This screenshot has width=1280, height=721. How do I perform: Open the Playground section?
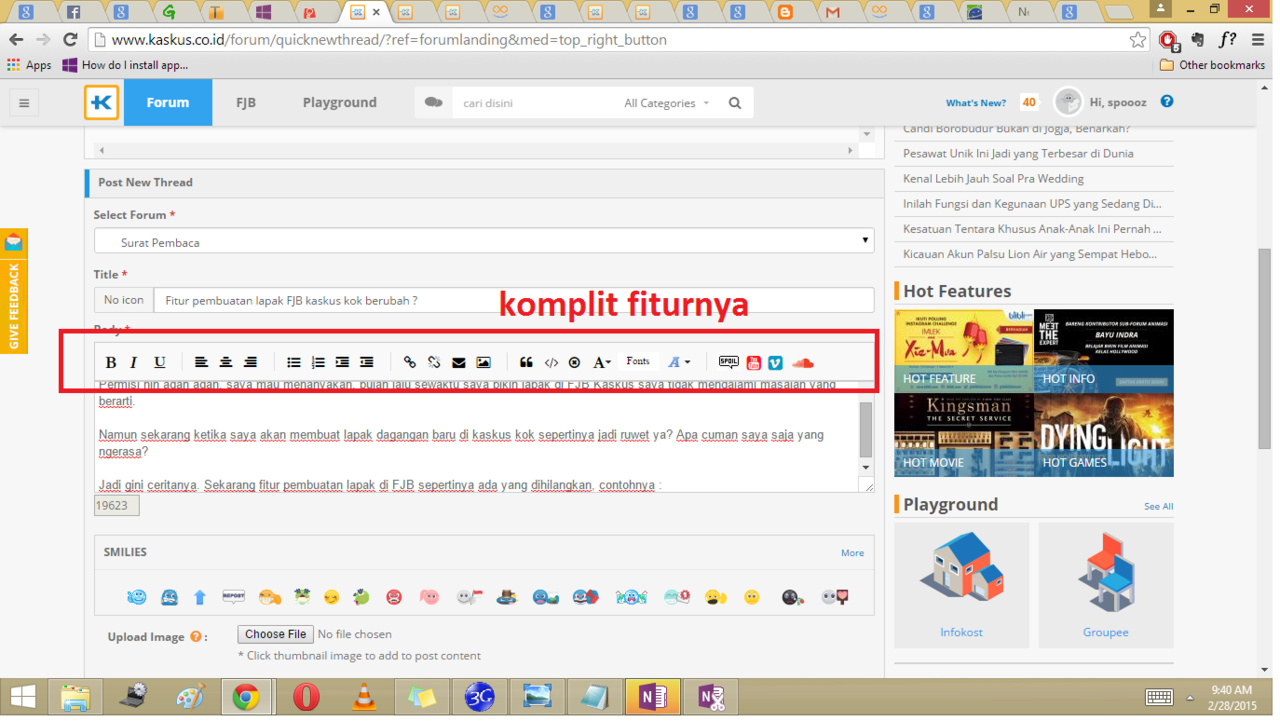[x=339, y=102]
